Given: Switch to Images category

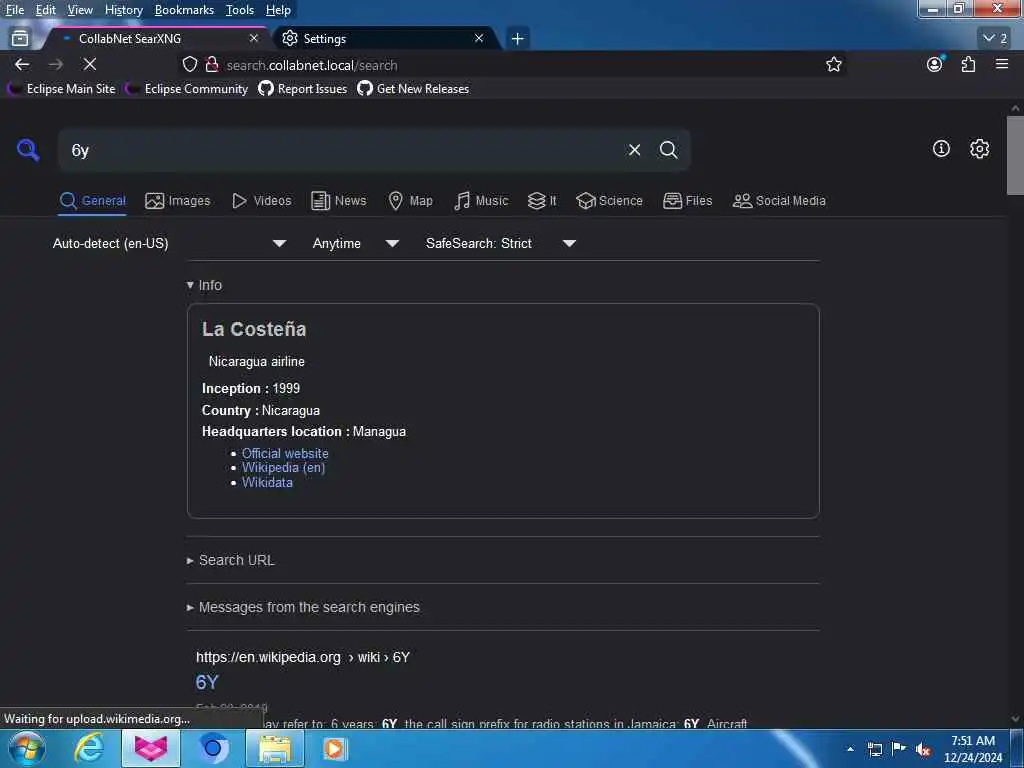Looking at the screenshot, I should tap(178, 200).
